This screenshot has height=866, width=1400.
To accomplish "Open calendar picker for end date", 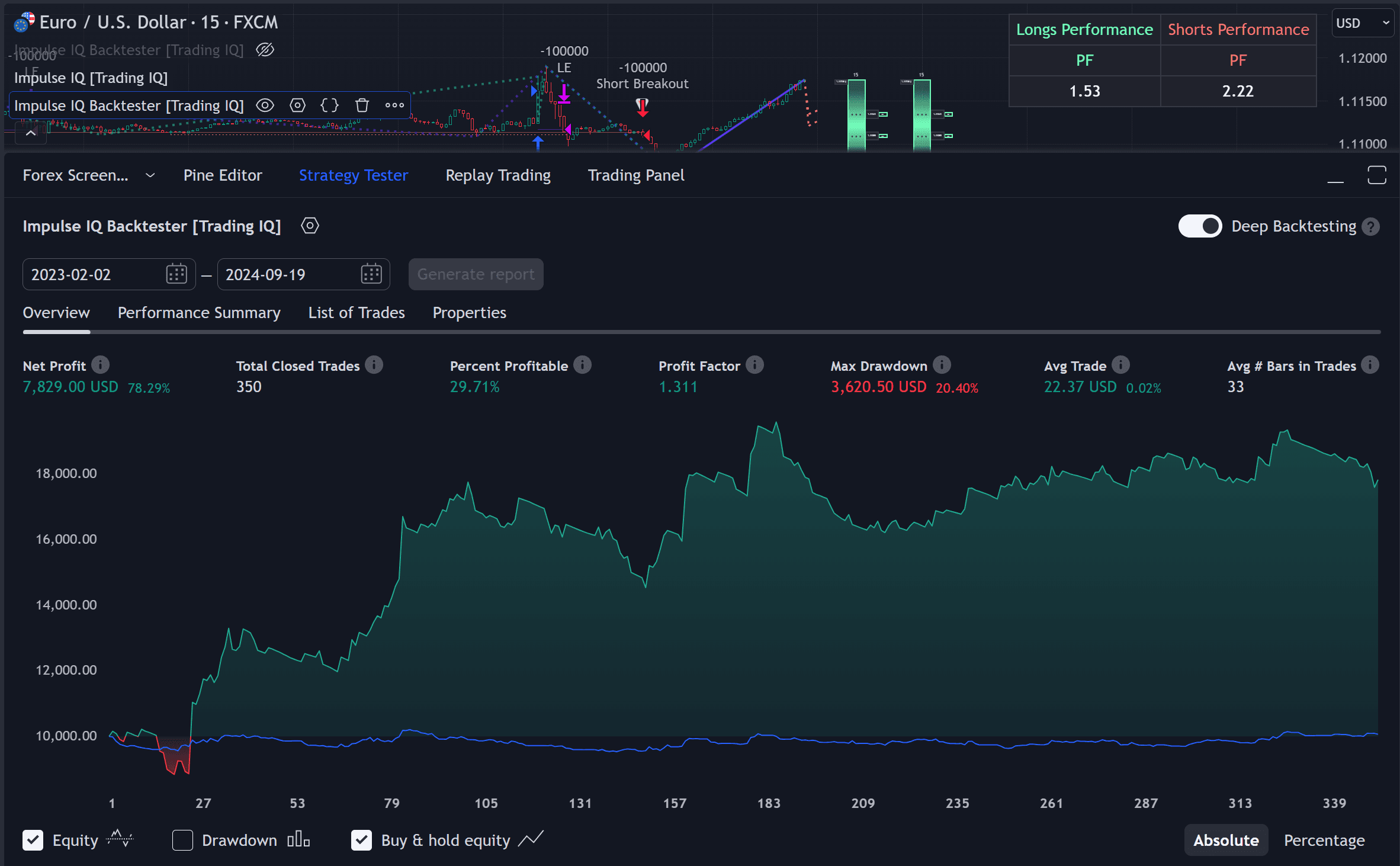I will [x=371, y=274].
